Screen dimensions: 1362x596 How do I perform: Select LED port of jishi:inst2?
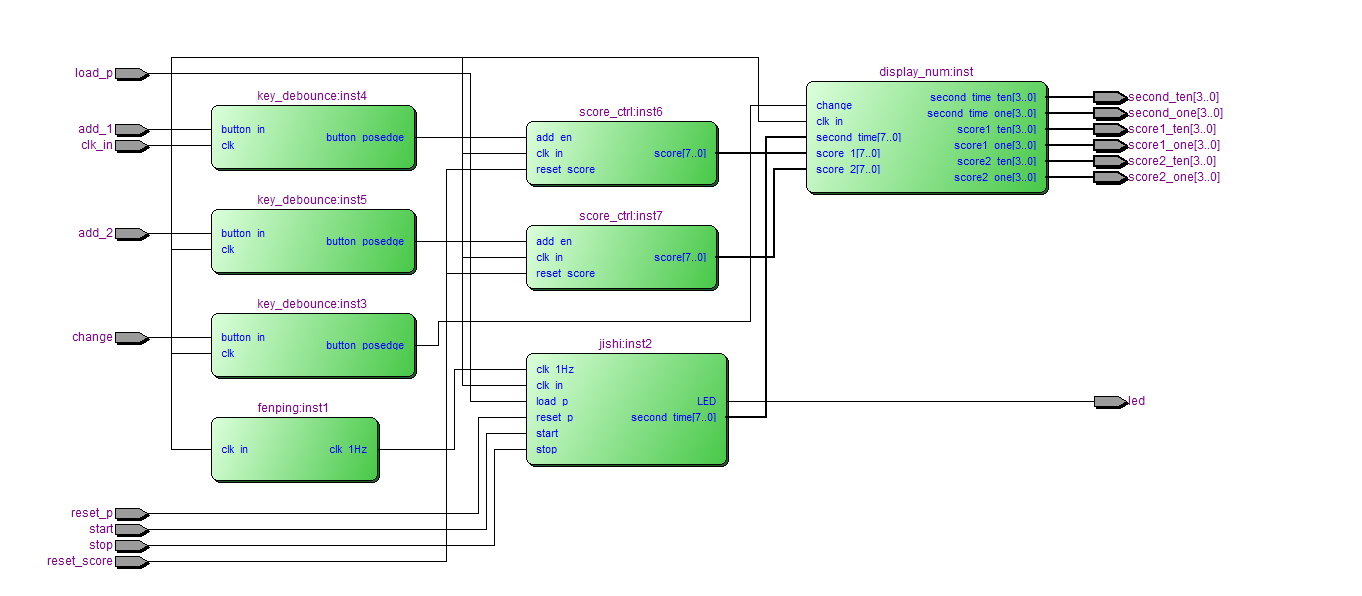click(x=706, y=402)
